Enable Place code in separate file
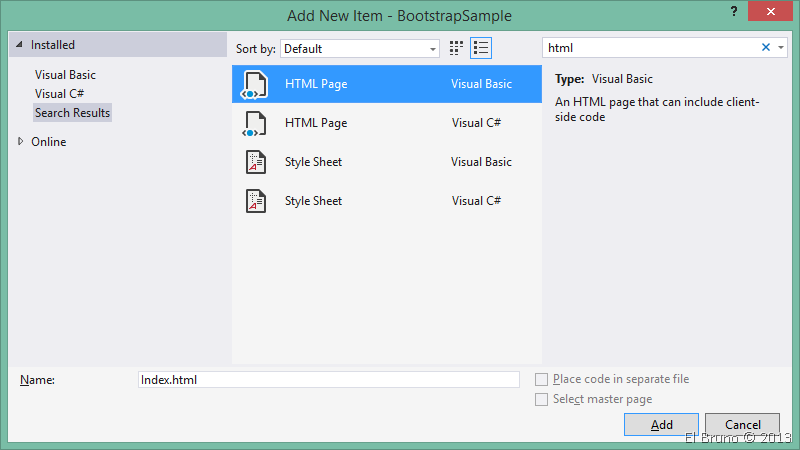Viewport: 800px width, 450px height. [x=541, y=380]
